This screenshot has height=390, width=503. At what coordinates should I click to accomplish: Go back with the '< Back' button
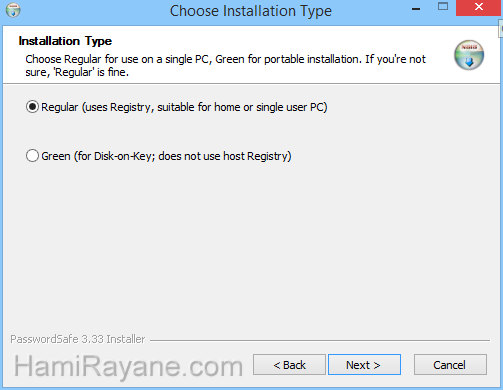coord(289,365)
